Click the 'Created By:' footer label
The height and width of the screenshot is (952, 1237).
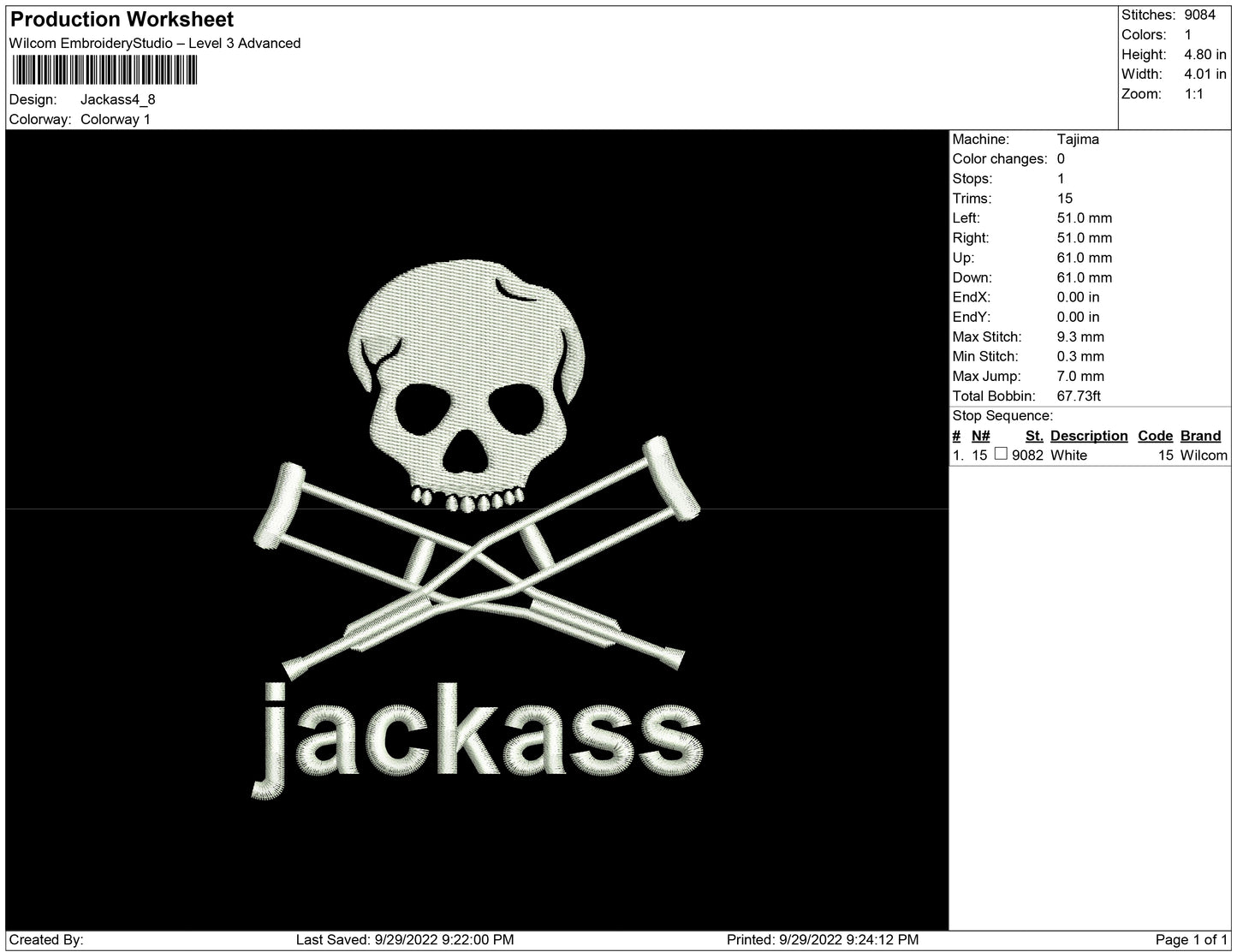point(46,939)
